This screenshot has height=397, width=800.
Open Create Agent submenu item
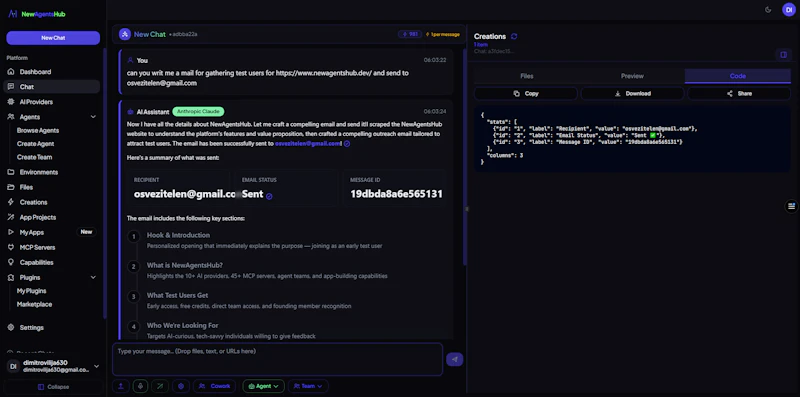coord(35,144)
